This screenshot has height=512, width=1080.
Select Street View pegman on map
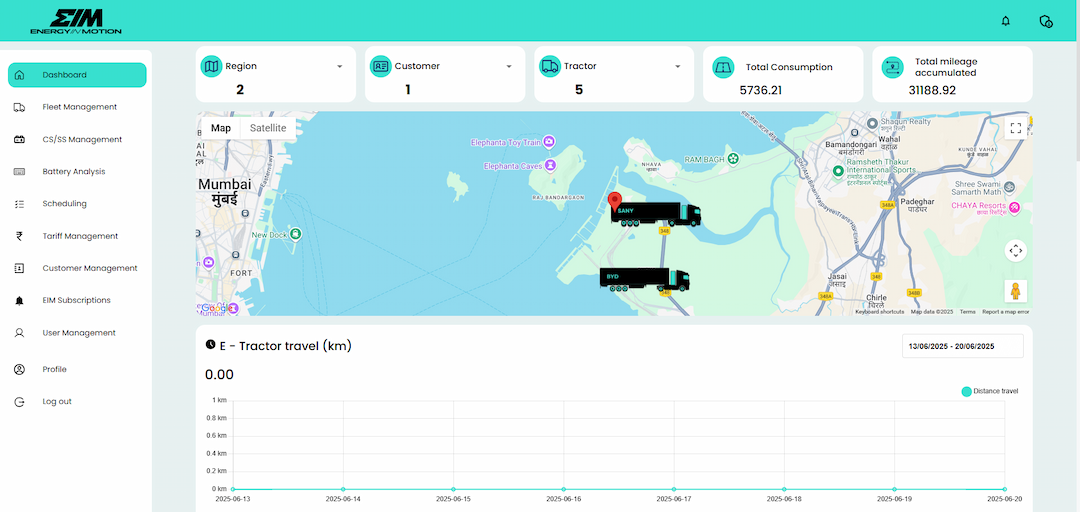(x=1015, y=291)
